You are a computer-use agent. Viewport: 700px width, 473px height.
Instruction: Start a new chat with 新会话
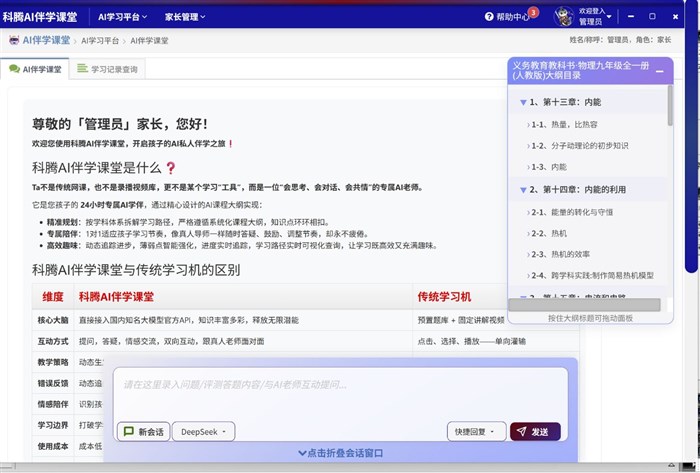[143, 432]
